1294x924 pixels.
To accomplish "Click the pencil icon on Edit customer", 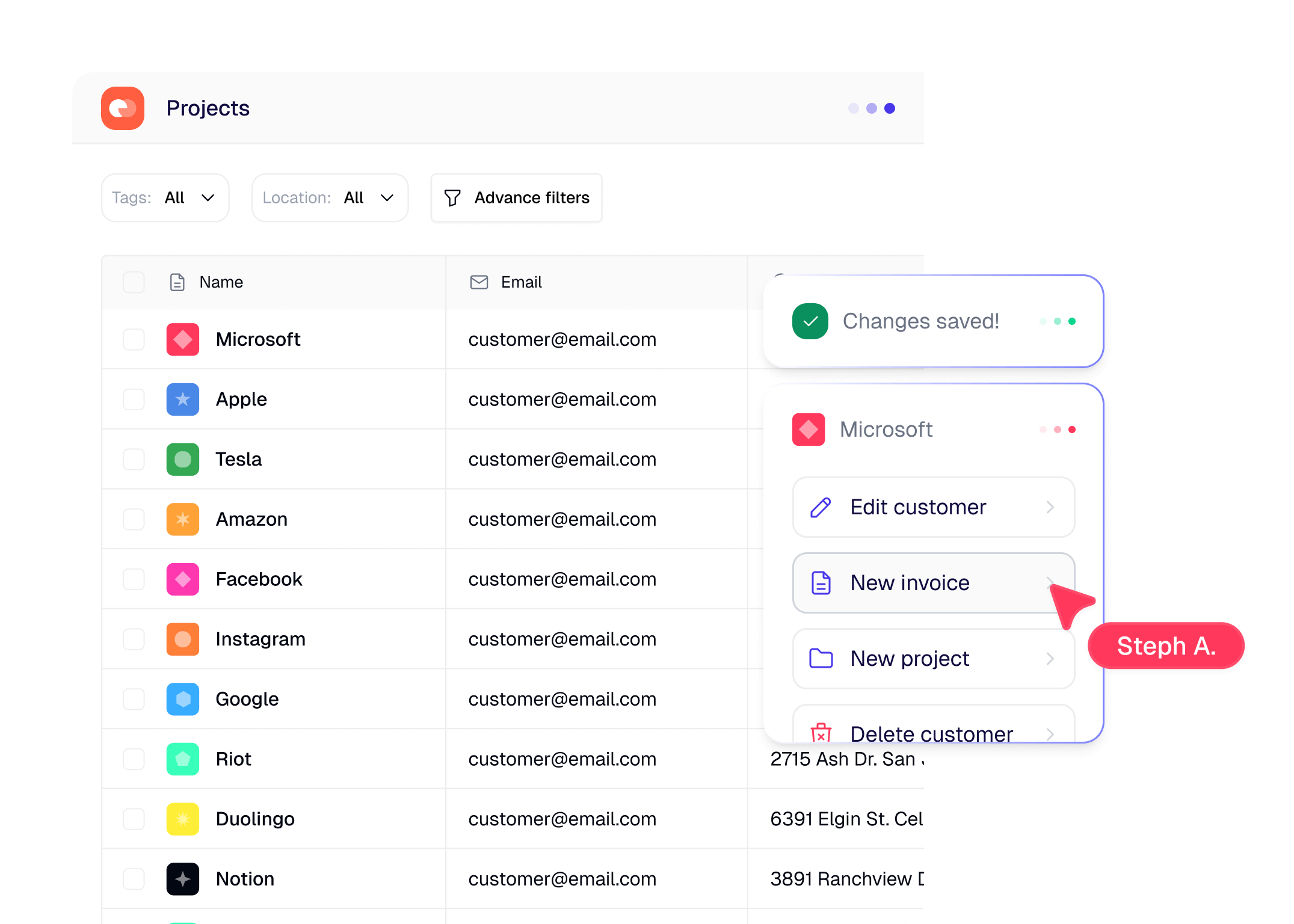I will pyautogui.click(x=821, y=507).
